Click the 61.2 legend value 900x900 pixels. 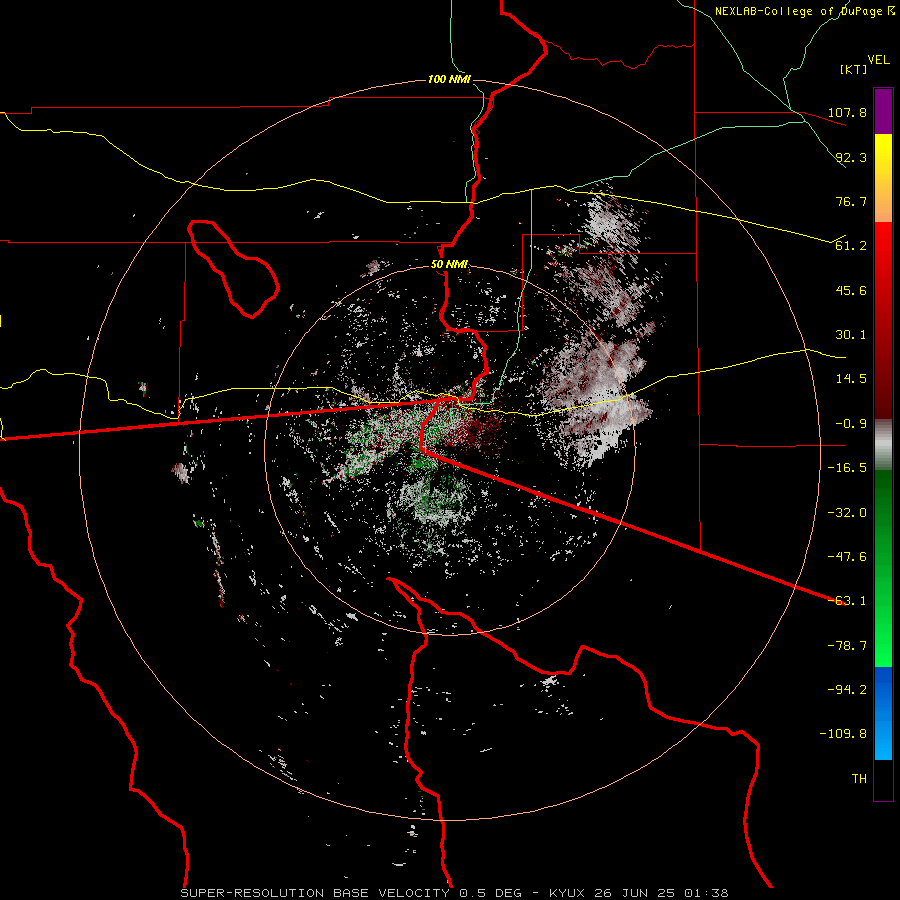[x=851, y=246]
